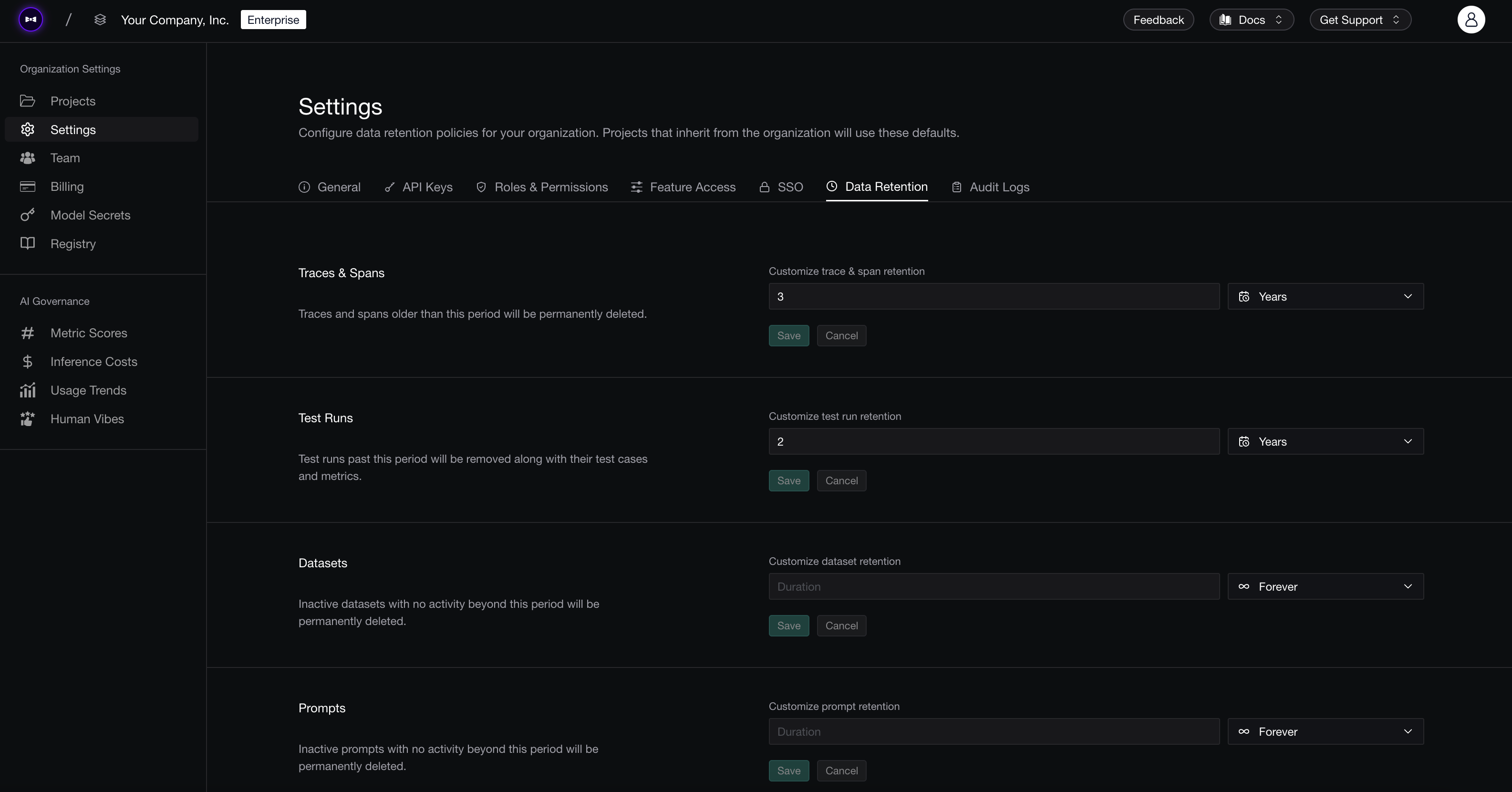Click the Registry book icon
The width and height of the screenshot is (1512, 792).
tap(28, 243)
